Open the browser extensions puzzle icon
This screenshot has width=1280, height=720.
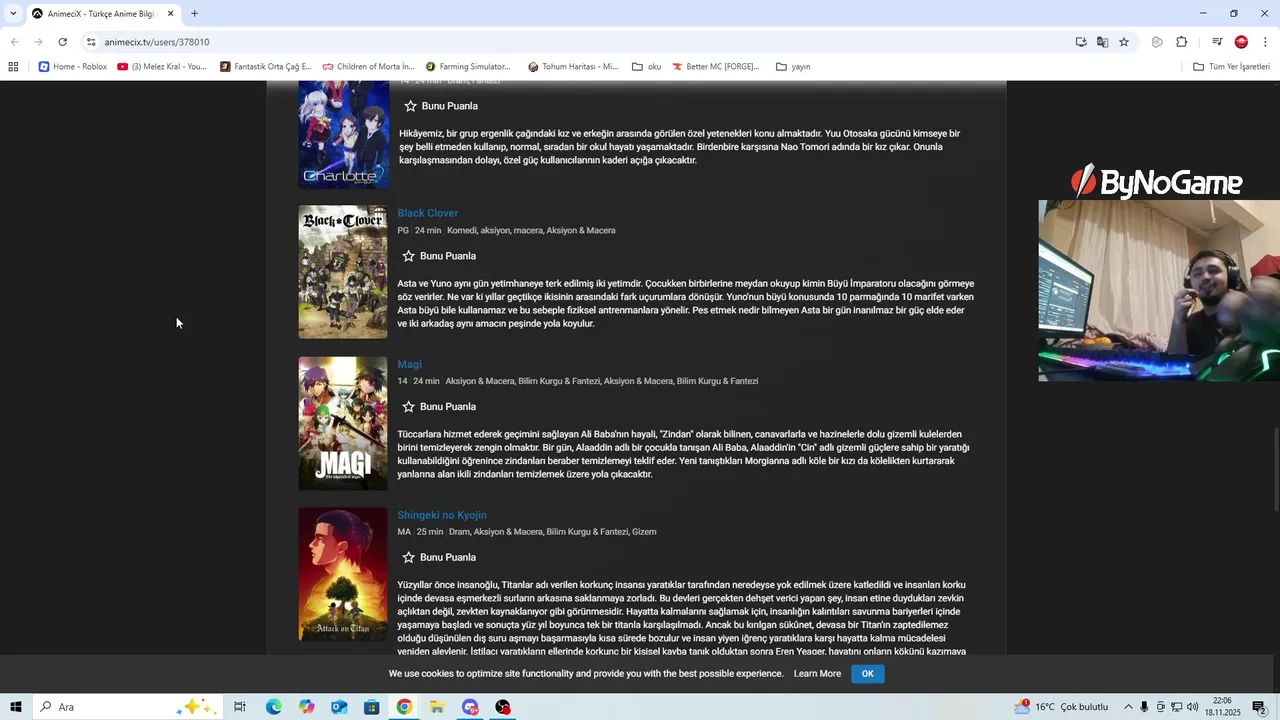pyautogui.click(x=1182, y=42)
